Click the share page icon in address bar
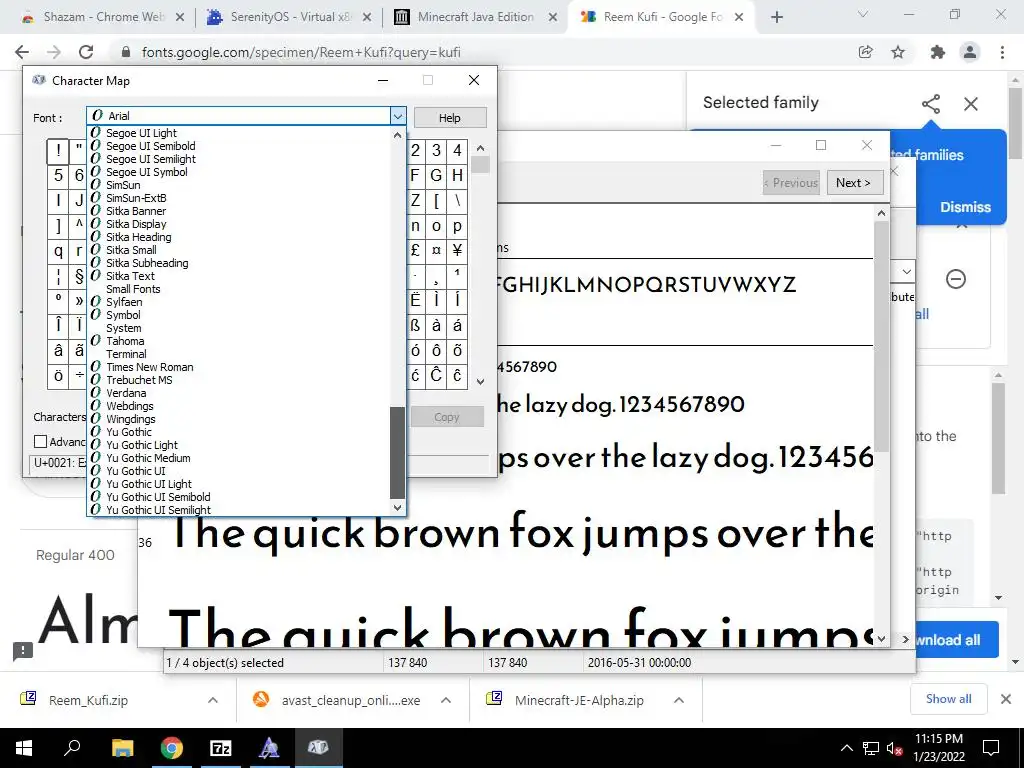Screen dimensions: 1024x768 (x=865, y=52)
